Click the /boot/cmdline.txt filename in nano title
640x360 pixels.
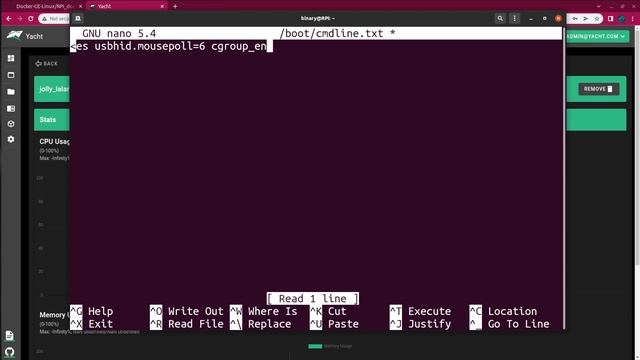pyautogui.click(x=331, y=33)
